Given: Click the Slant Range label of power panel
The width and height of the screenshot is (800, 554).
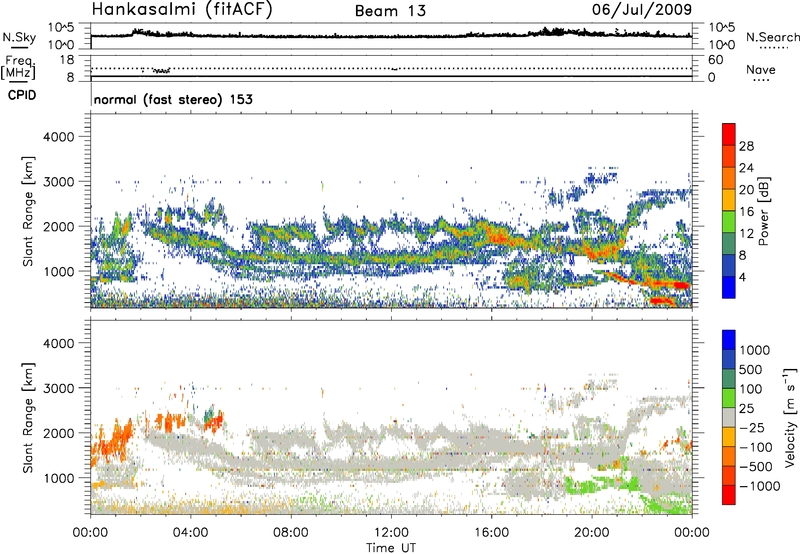Looking at the screenshot, I should tap(28, 211).
